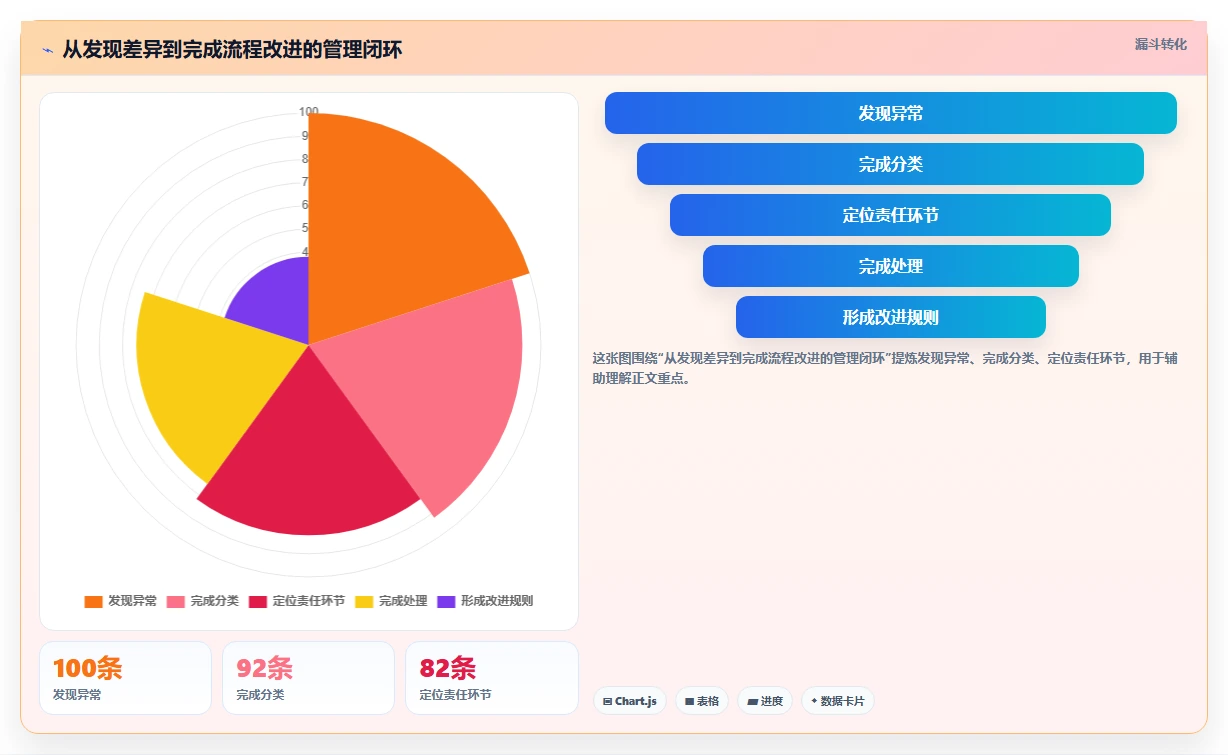Click the 数据卡片 tag chip
Viewport: 1228px width, 755px height.
[838, 701]
